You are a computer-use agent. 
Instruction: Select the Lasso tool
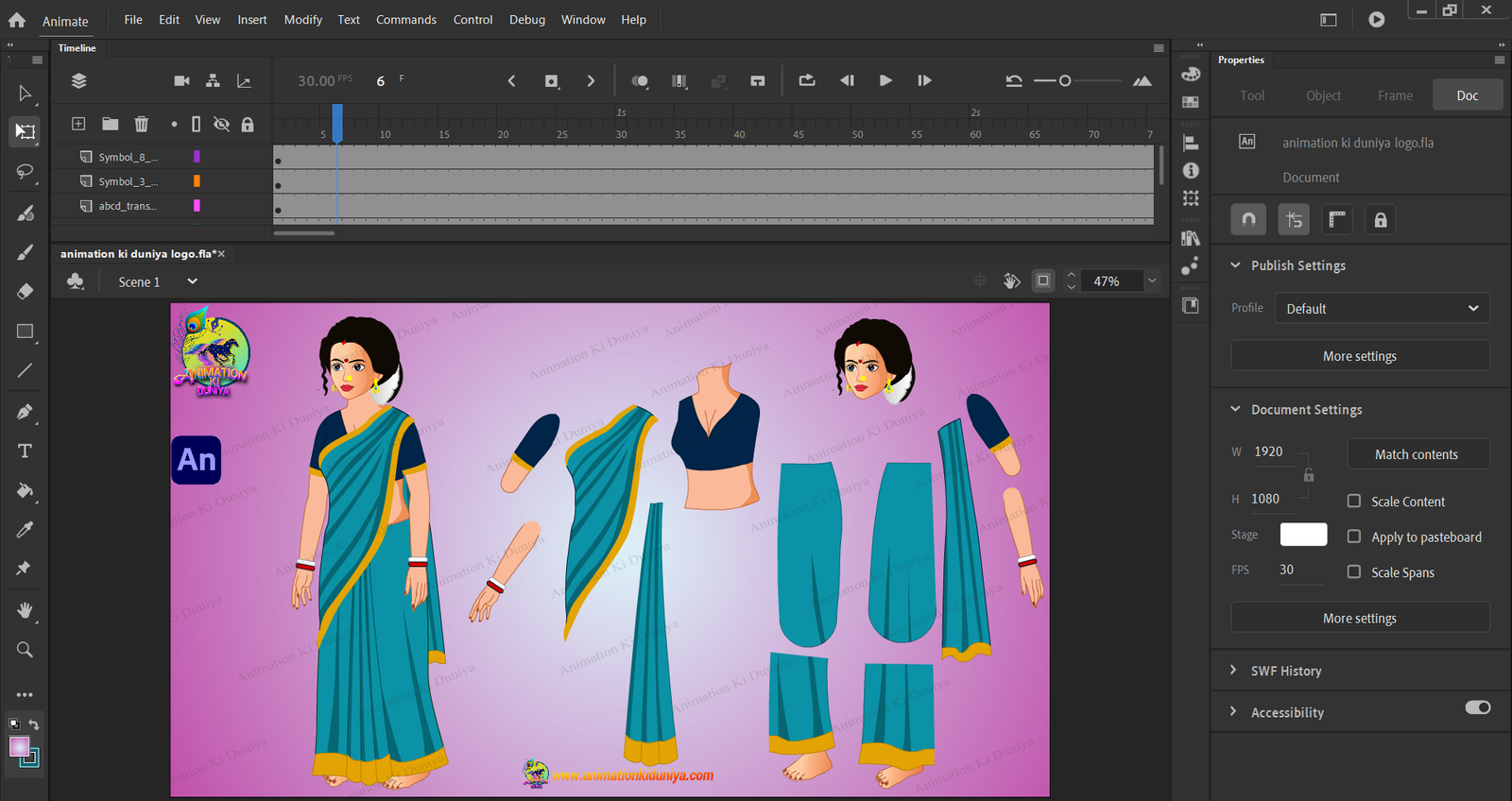point(25,172)
